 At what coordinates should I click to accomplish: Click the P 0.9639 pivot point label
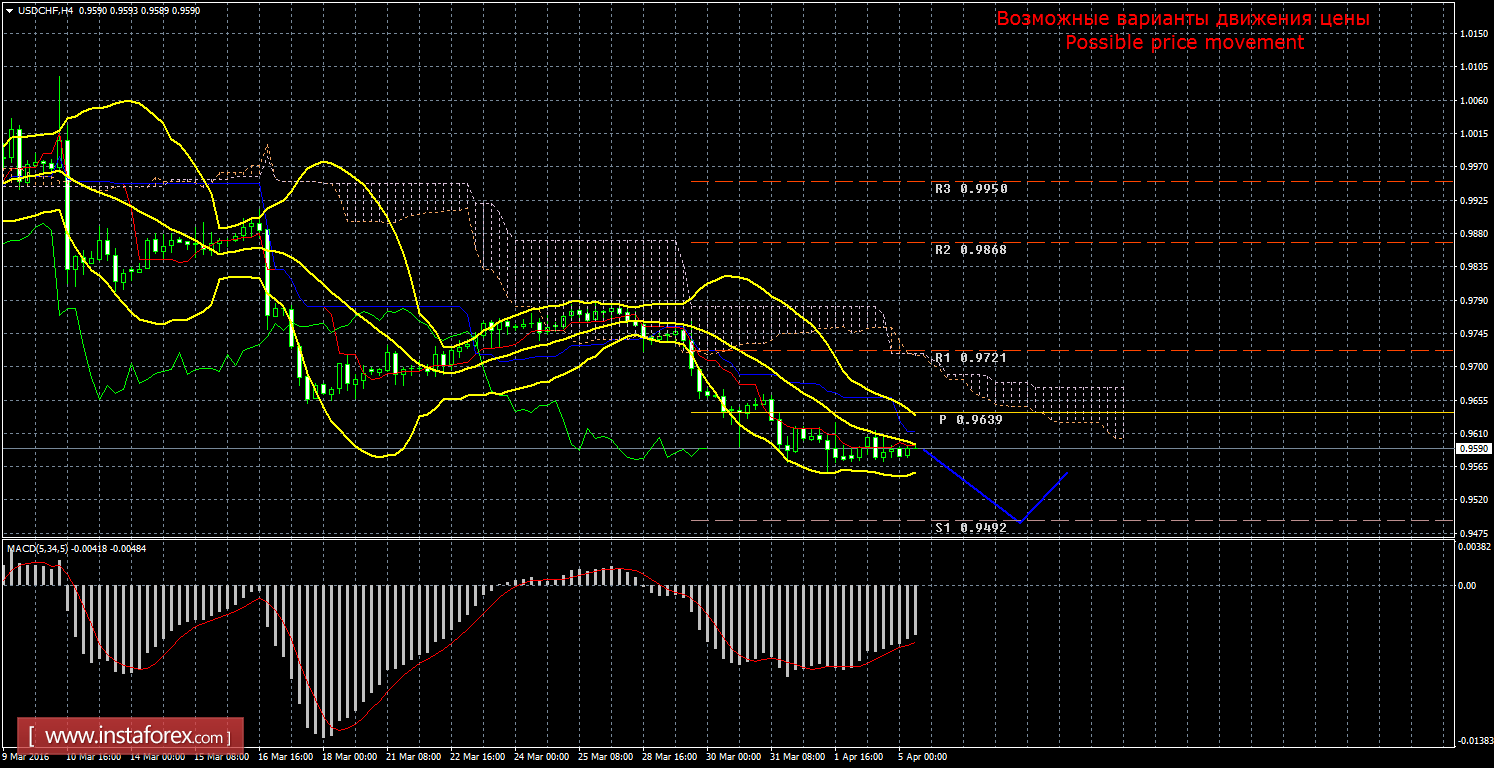click(x=970, y=420)
